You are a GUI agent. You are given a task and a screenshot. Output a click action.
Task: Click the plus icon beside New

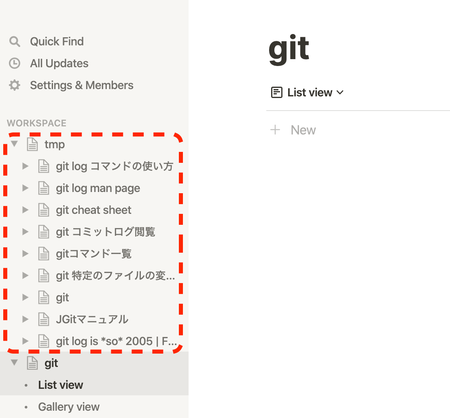[275, 130]
